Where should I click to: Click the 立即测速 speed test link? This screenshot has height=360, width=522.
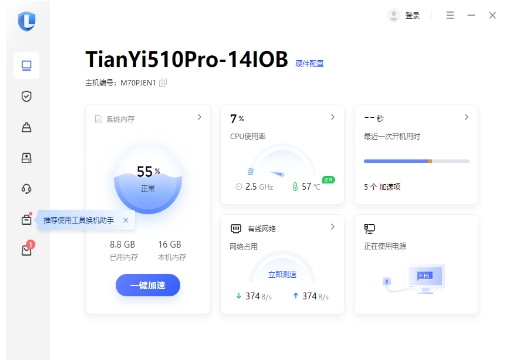click(x=282, y=275)
